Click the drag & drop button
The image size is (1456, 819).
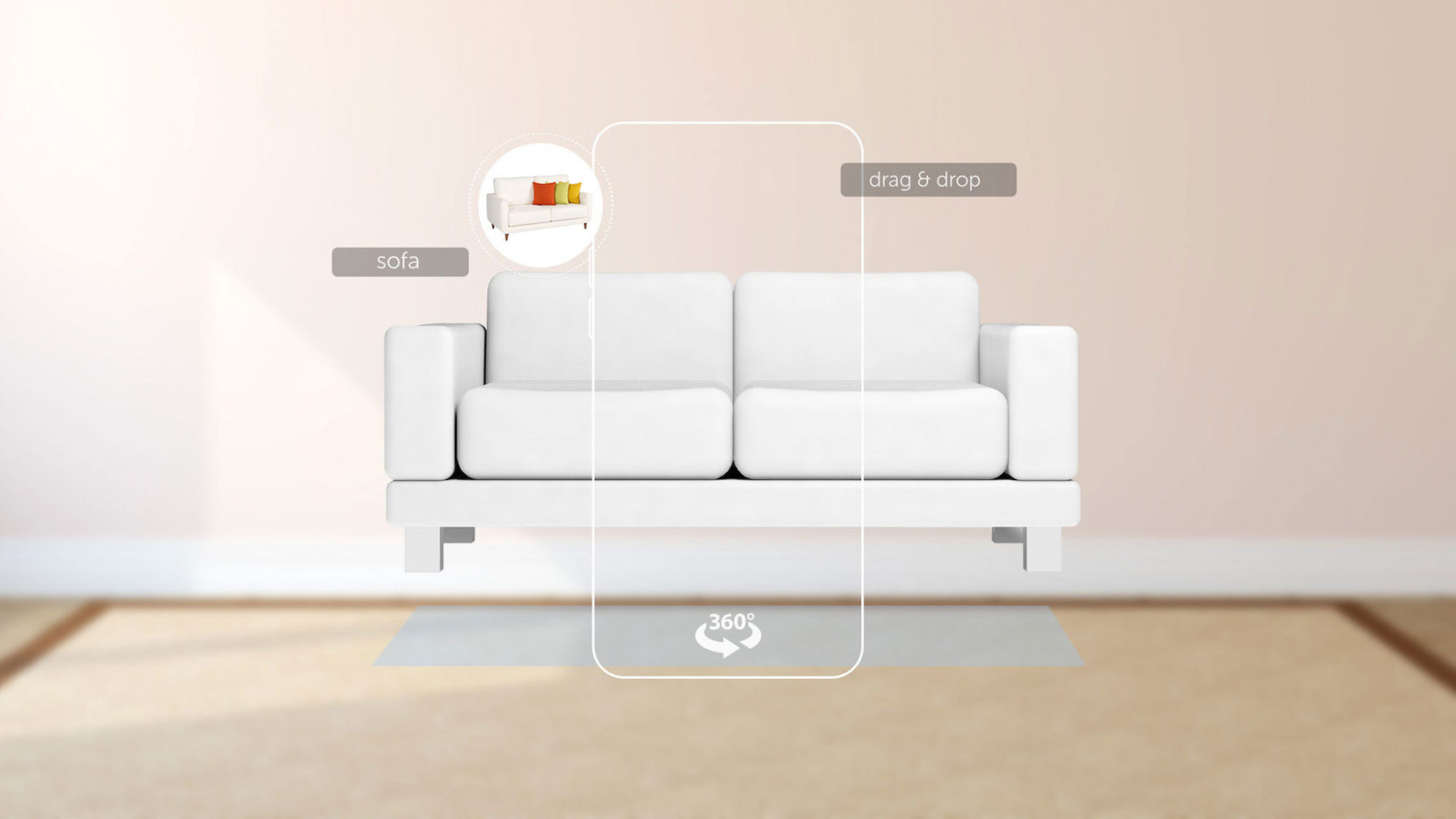927,179
